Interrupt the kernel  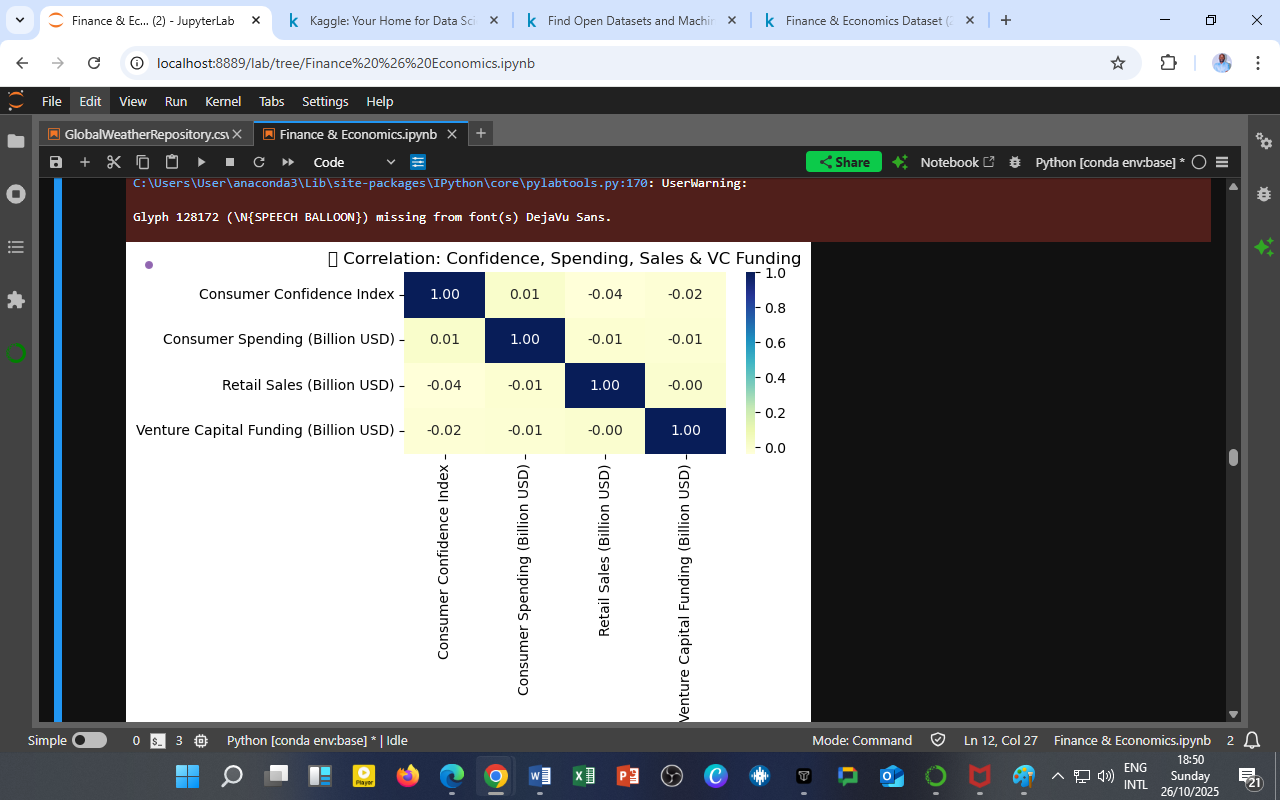click(229, 161)
